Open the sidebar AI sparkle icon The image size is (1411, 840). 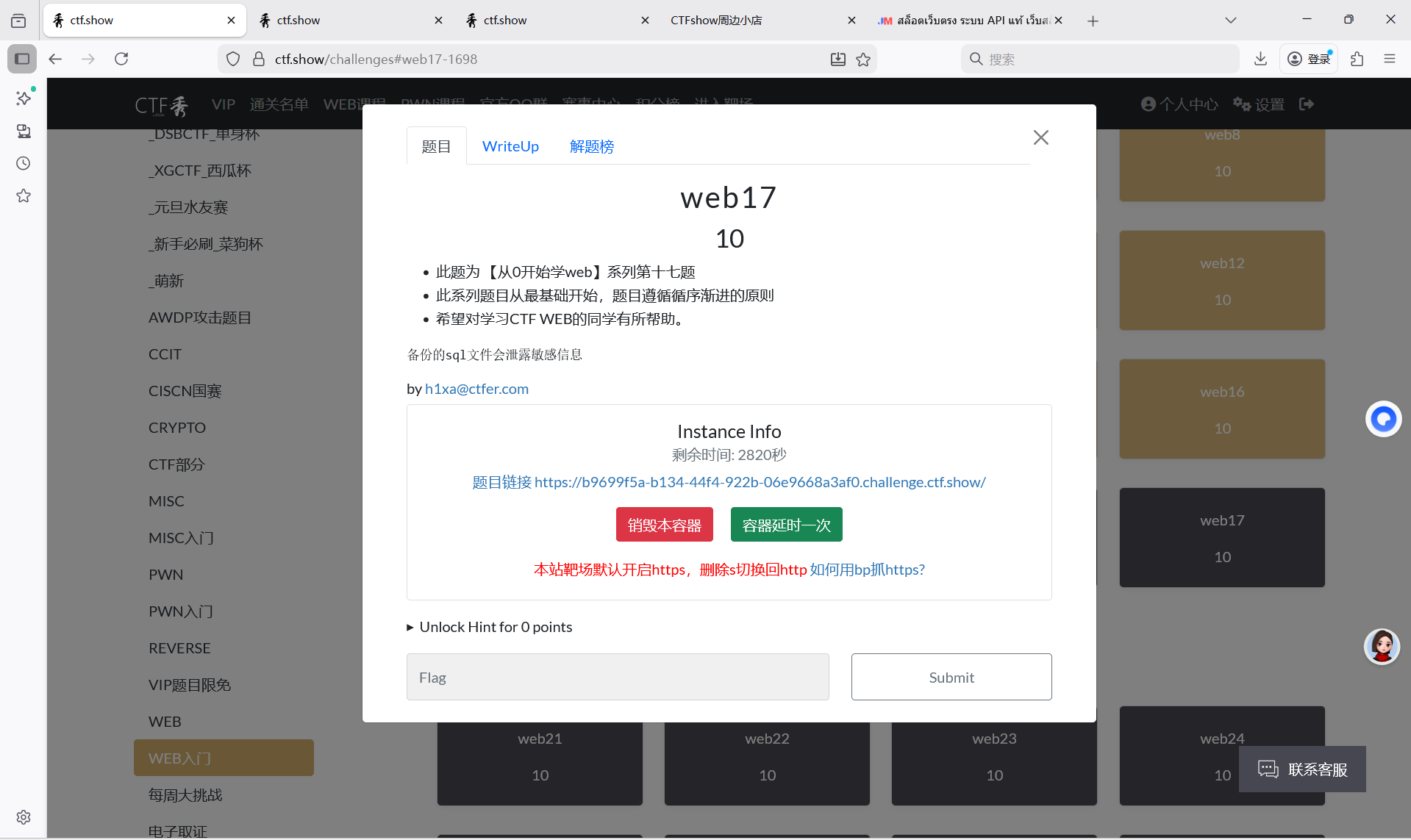click(24, 98)
